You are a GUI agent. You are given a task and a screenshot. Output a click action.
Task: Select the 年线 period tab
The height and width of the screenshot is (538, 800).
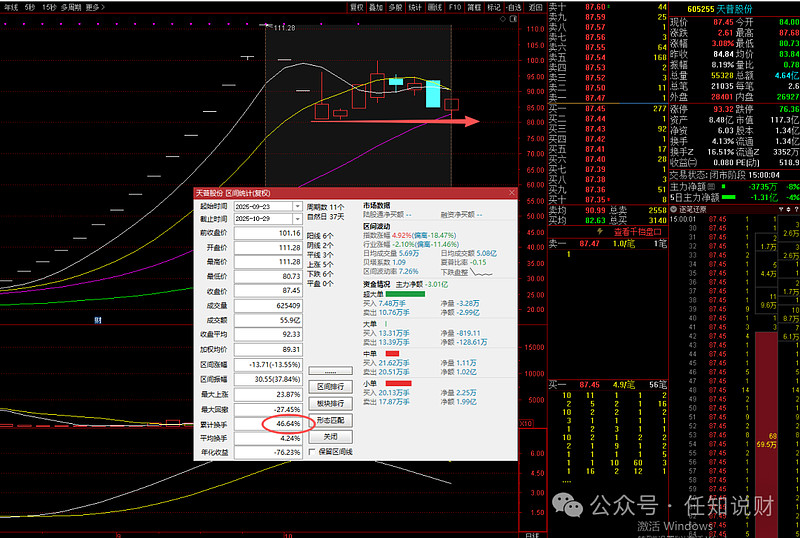pos(11,7)
